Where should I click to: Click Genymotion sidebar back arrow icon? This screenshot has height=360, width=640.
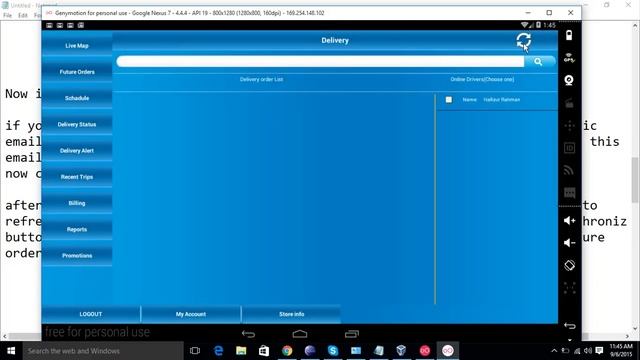pos(569,325)
